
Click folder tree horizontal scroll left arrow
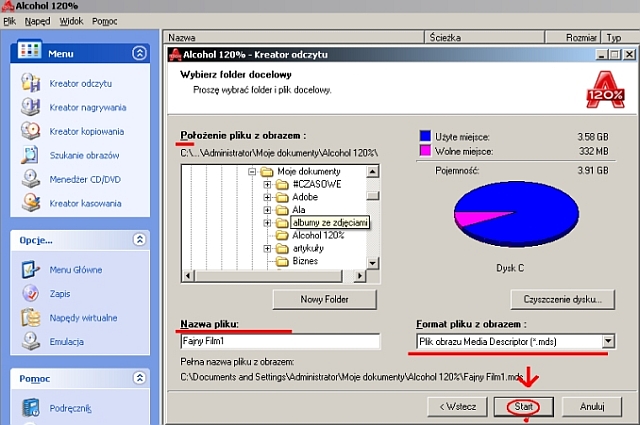187,276
